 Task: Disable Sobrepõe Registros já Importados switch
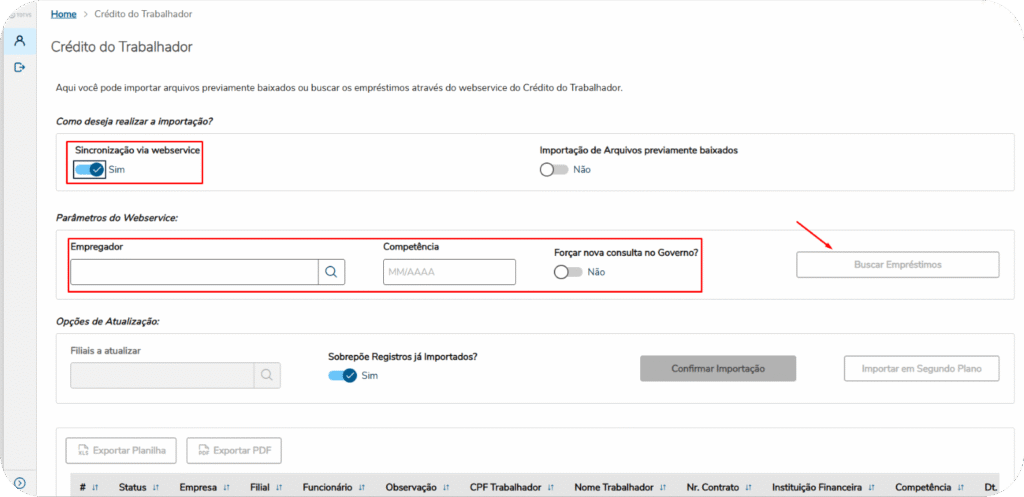[x=342, y=376]
